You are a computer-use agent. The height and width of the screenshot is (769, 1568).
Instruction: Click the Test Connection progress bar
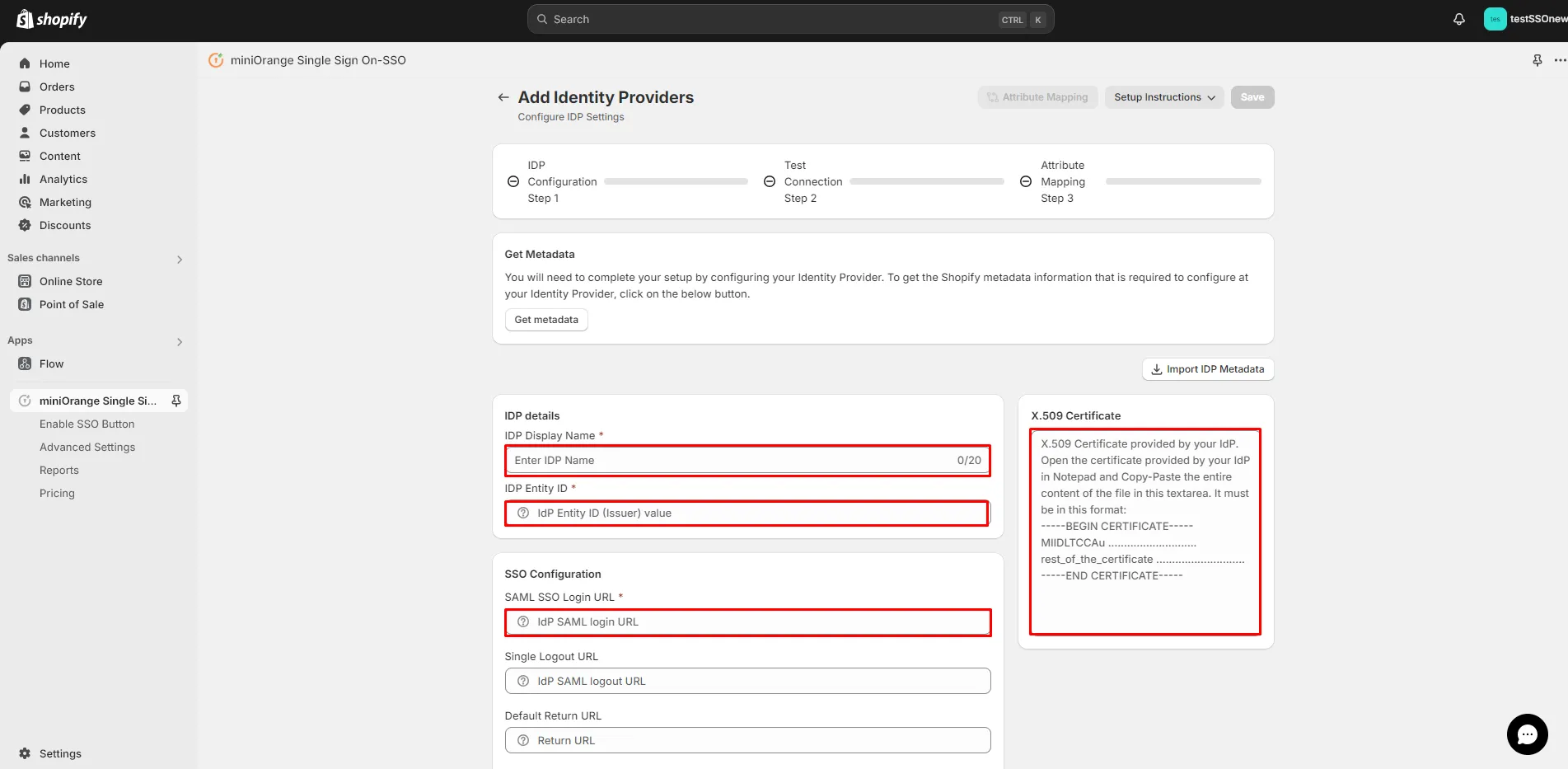(x=927, y=181)
